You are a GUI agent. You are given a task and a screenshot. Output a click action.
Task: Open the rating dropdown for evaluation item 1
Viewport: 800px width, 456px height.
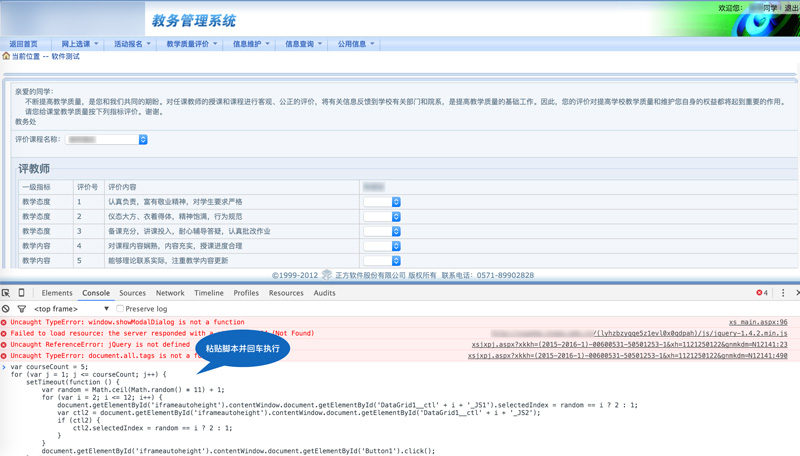click(396, 202)
